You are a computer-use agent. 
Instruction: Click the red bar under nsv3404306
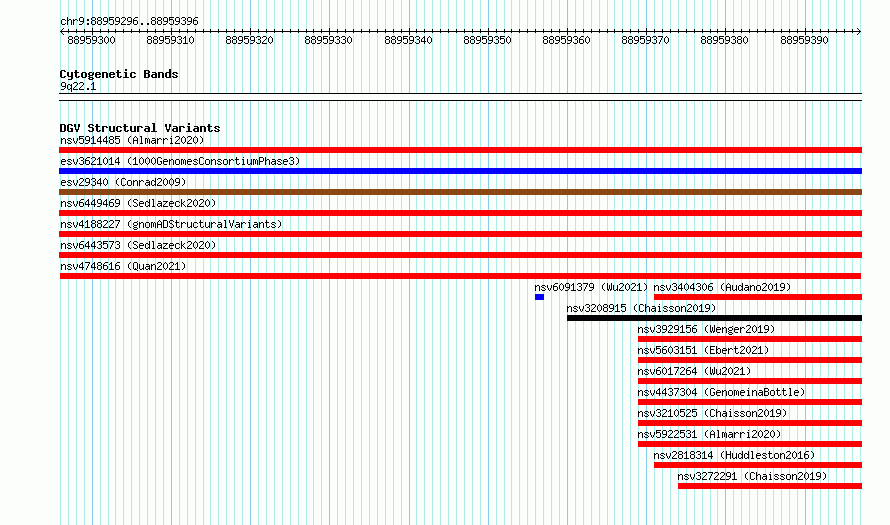click(x=758, y=297)
